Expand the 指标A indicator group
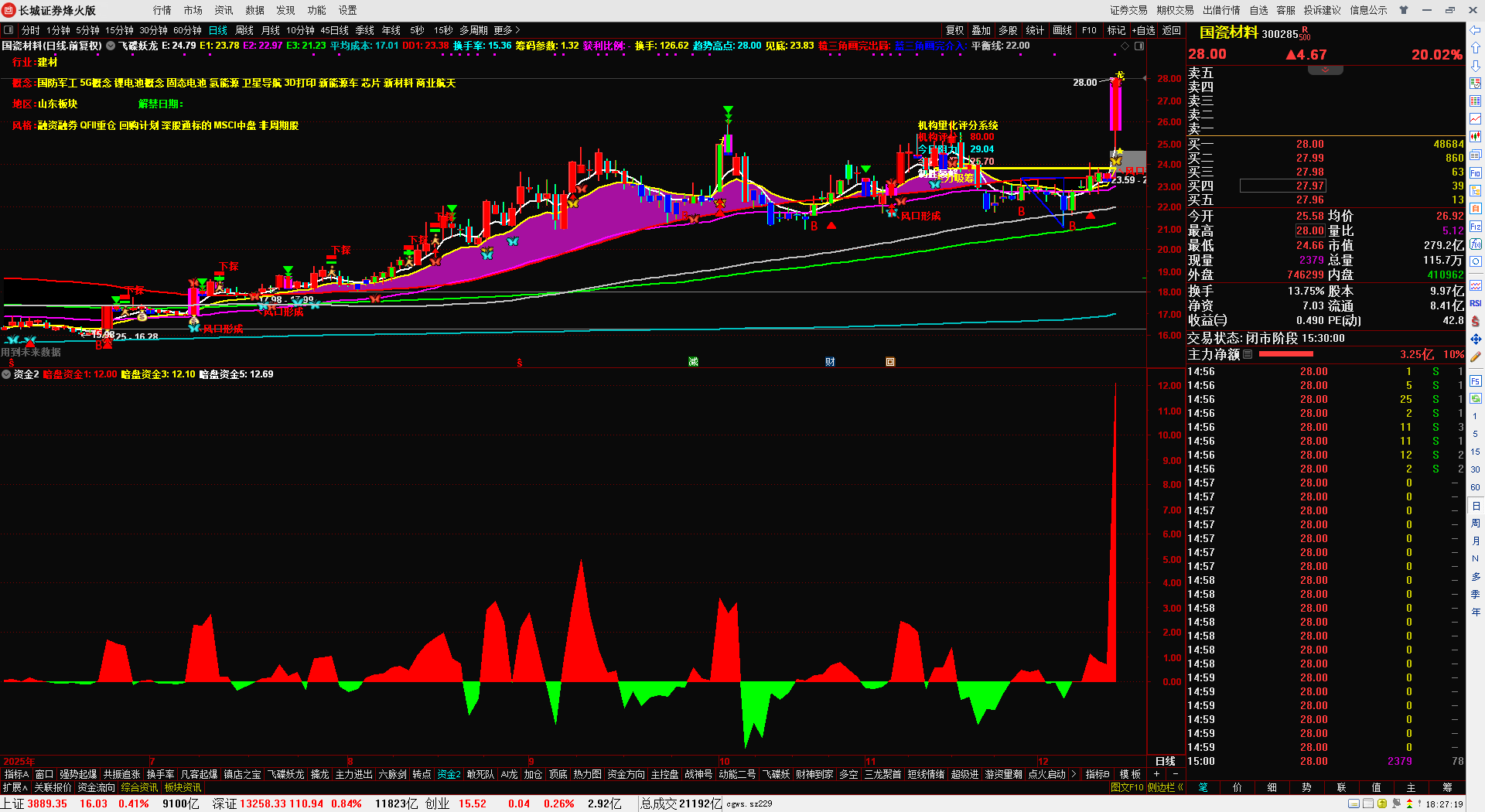Image resolution: width=1485 pixels, height=812 pixels. pyautogui.click(x=16, y=774)
